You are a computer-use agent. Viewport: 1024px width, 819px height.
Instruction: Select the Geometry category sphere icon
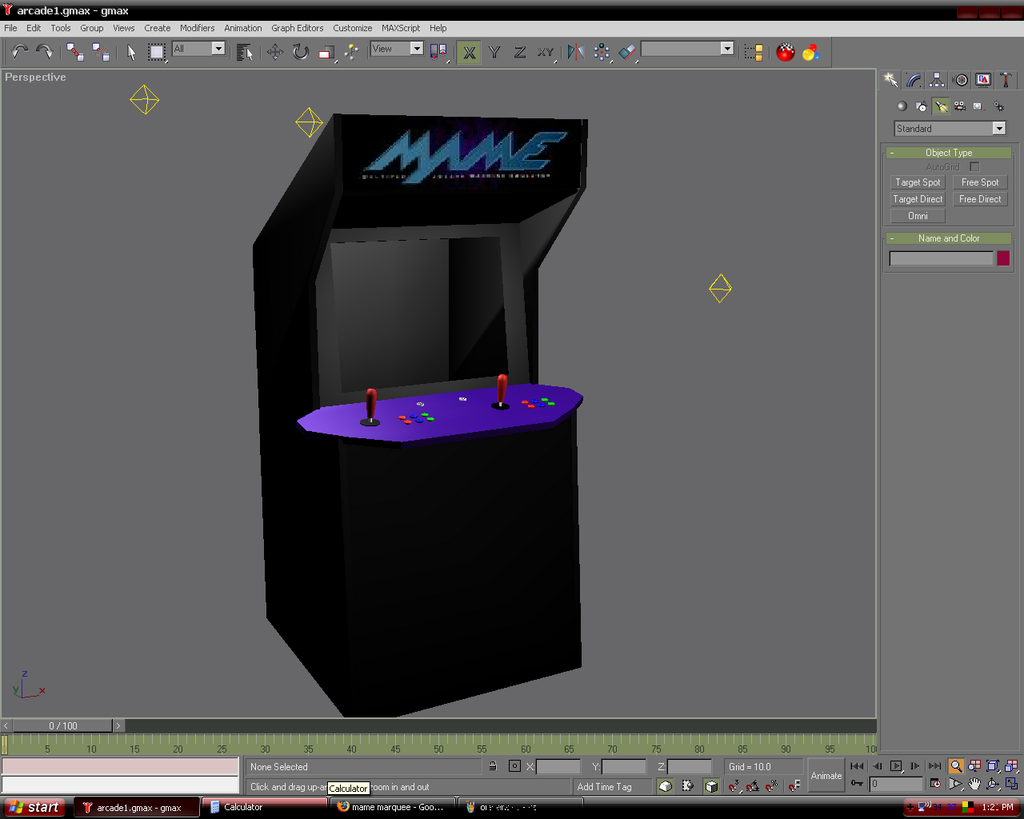pyautogui.click(x=902, y=106)
